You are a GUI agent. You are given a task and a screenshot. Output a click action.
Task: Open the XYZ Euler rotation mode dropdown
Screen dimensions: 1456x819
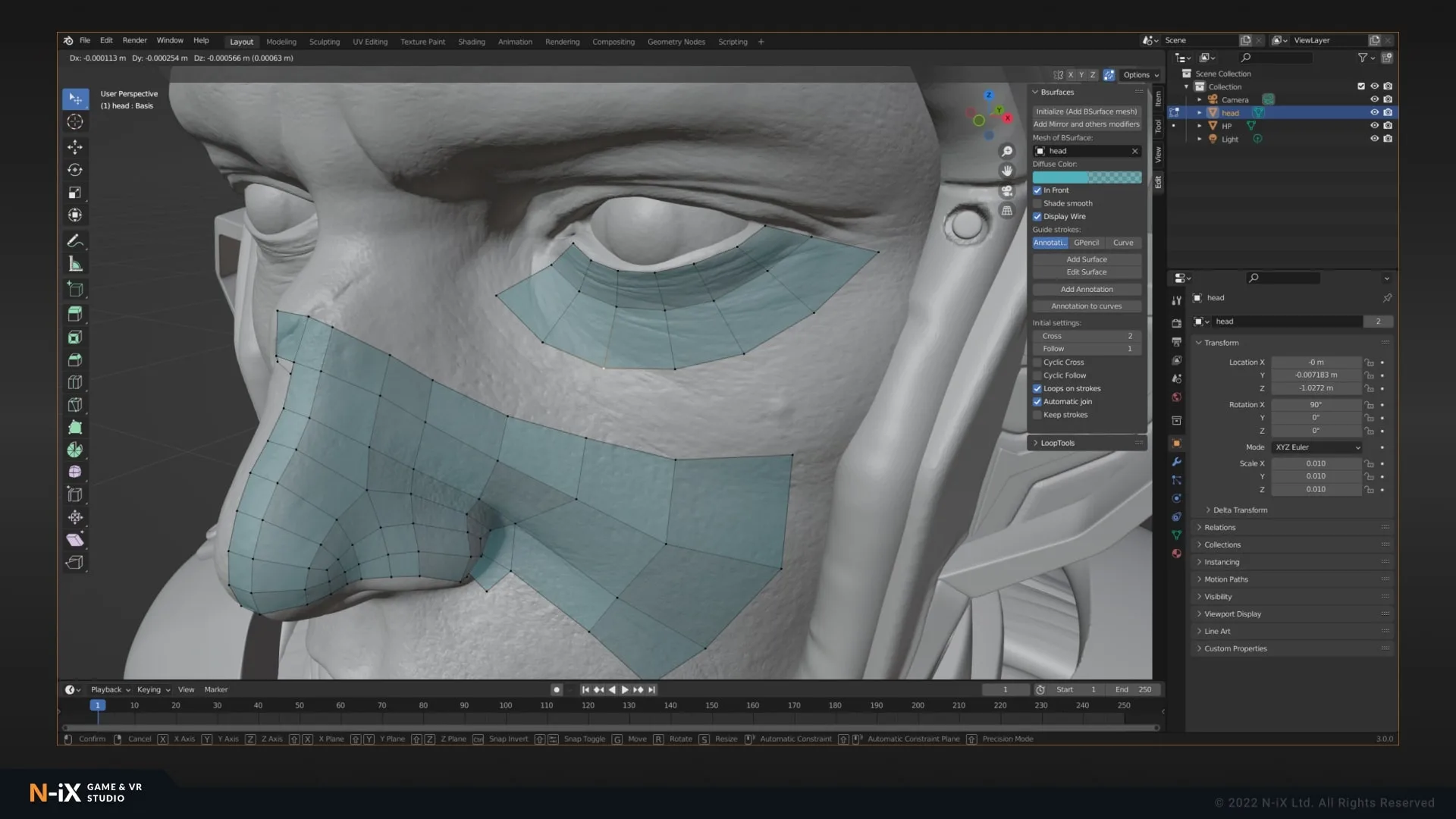pyautogui.click(x=1317, y=447)
